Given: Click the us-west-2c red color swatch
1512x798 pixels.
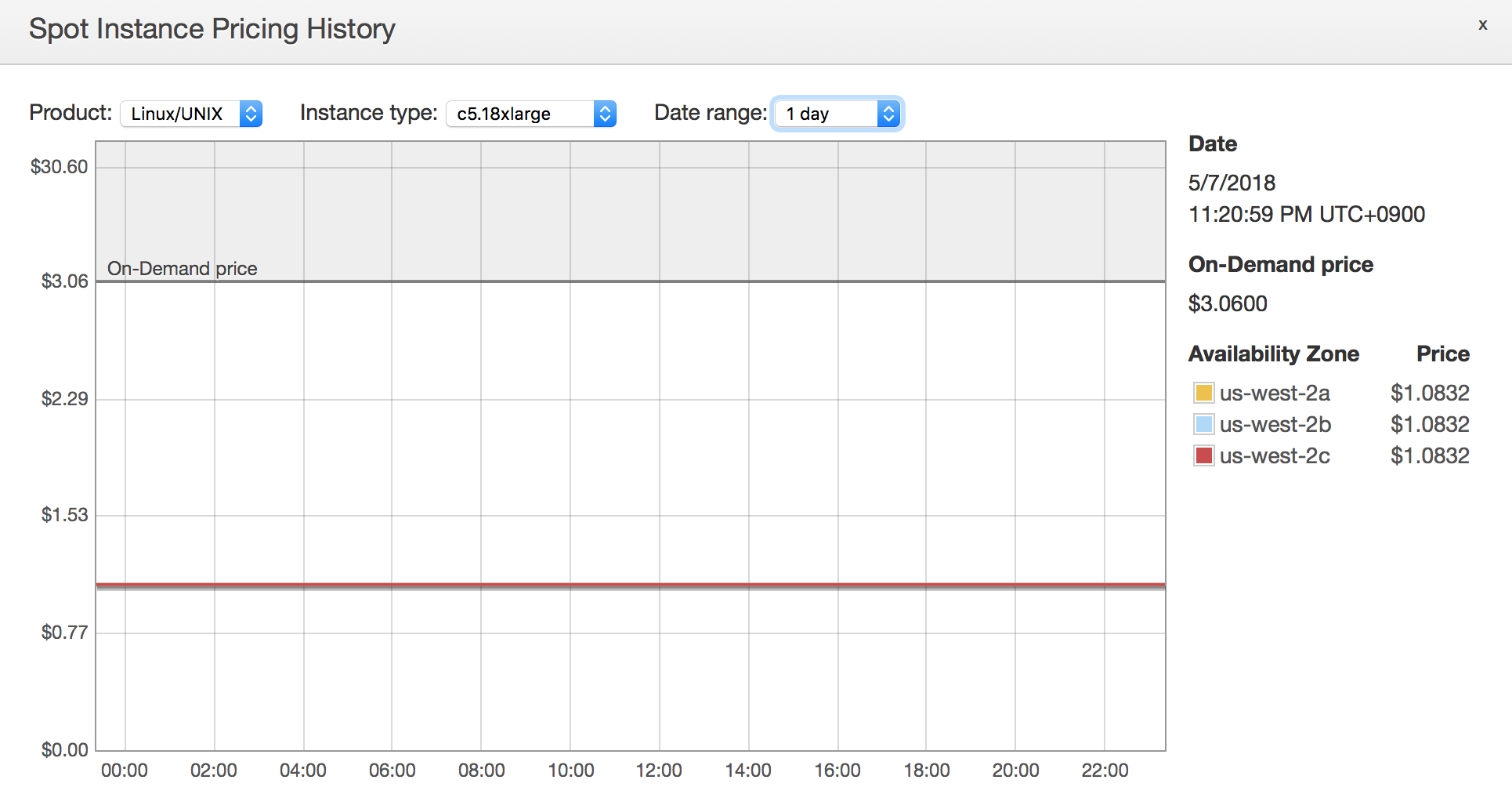Looking at the screenshot, I should (1203, 455).
